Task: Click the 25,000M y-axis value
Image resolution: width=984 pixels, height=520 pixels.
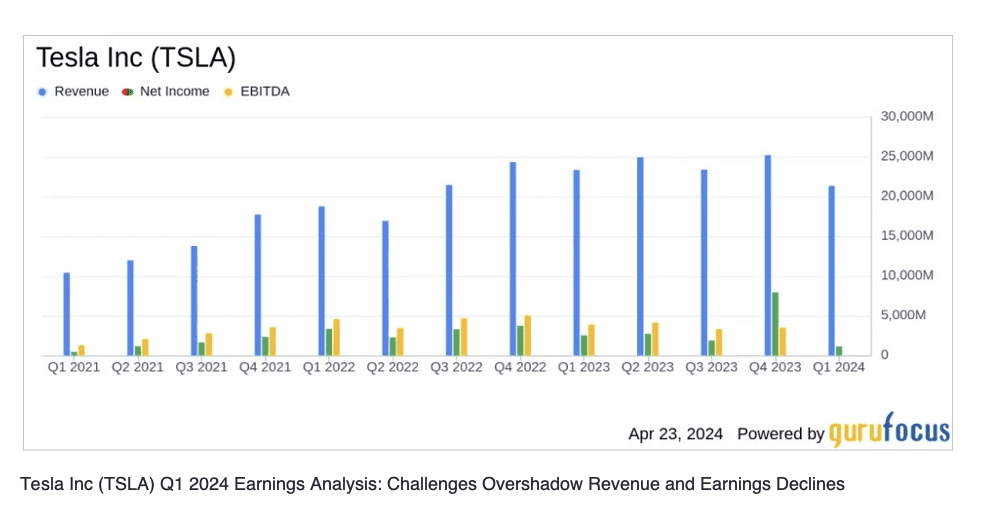Action: tap(907, 156)
